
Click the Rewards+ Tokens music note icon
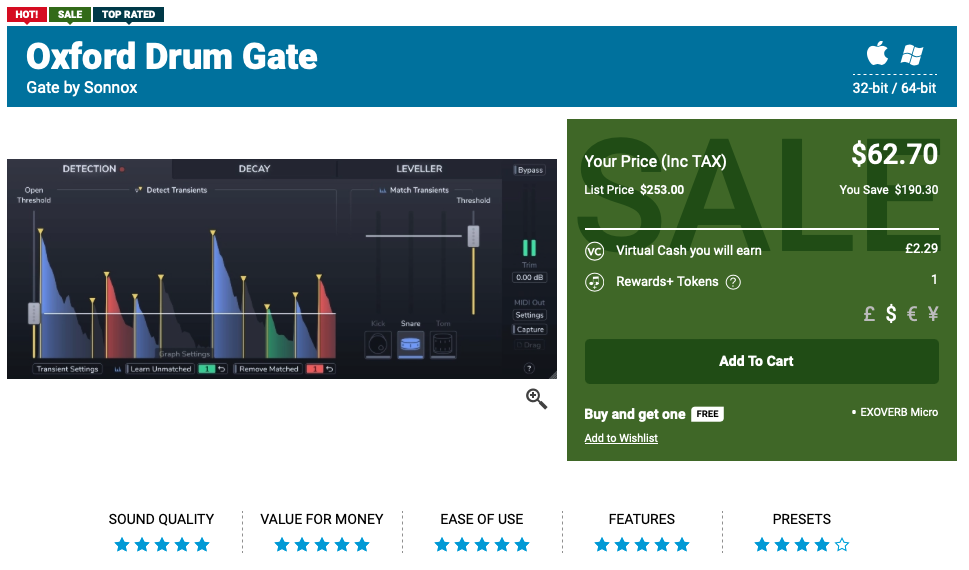pos(594,282)
